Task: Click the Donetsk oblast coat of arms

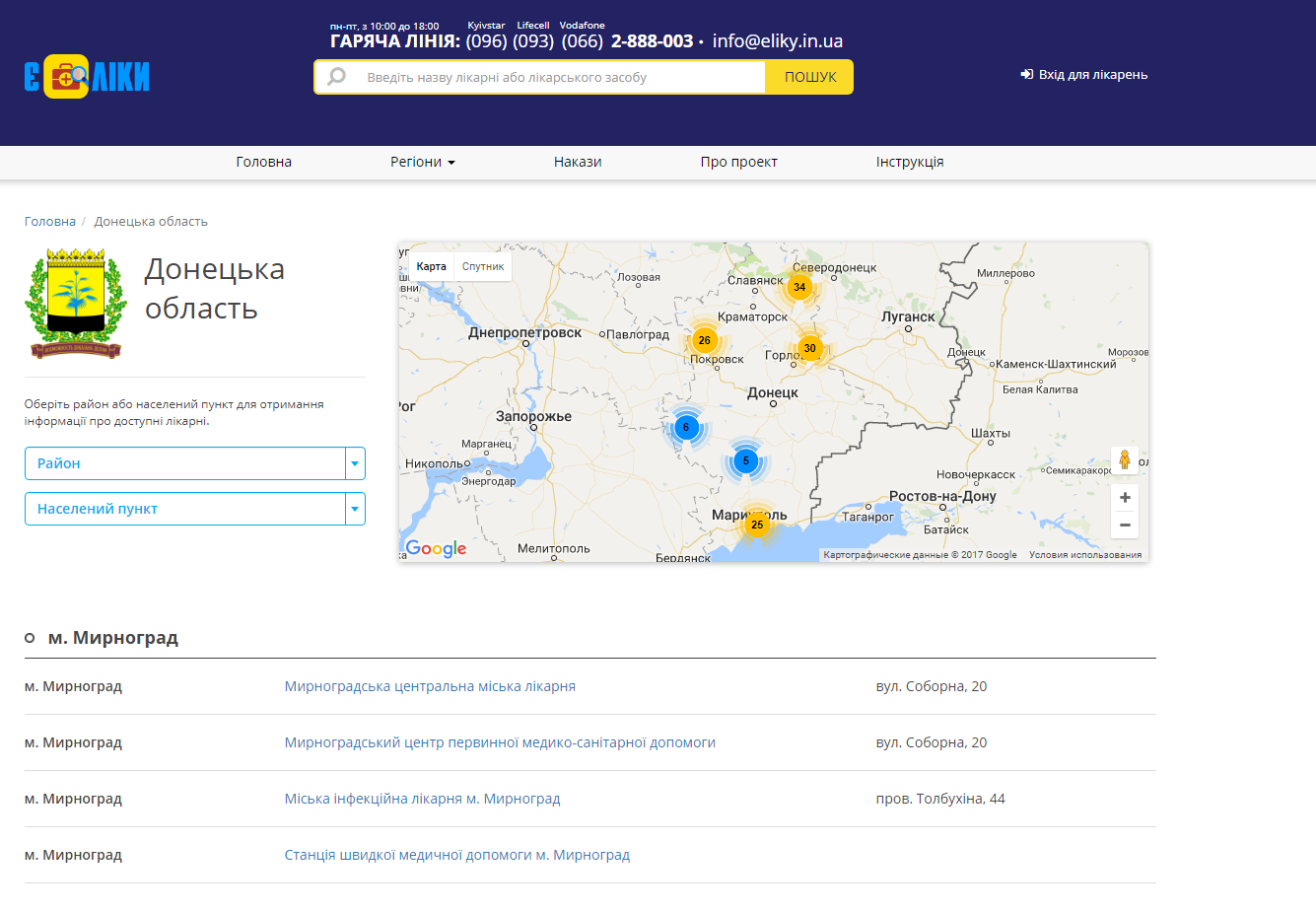Action: pyautogui.click(x=76, y=304)
